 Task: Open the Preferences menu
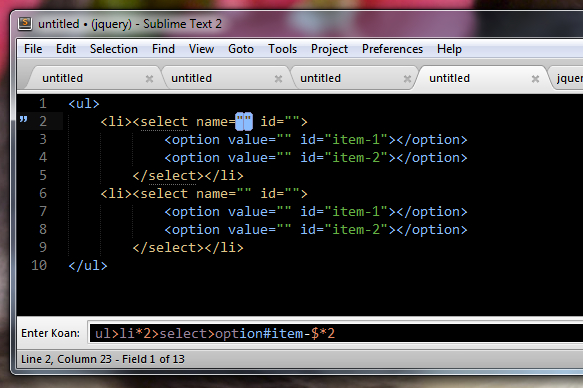[392, 49]
